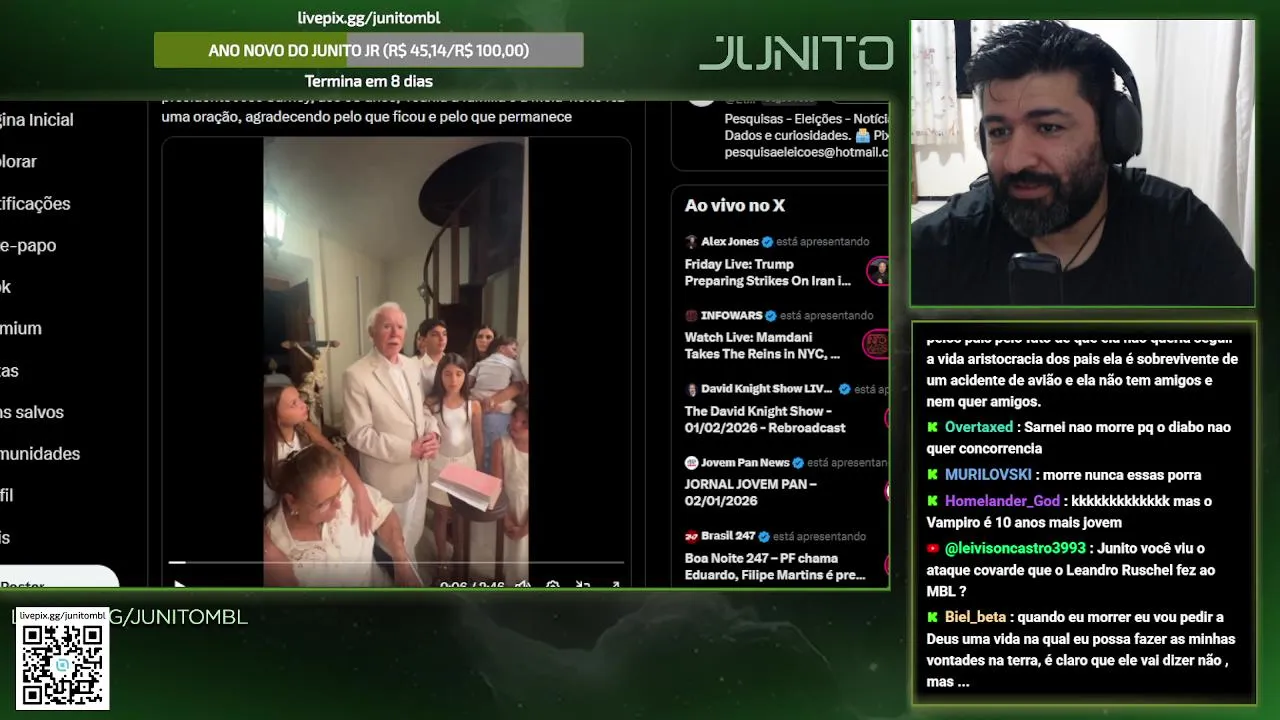Click the video progress bar
1280x720 pixels.
coord(396,563)
